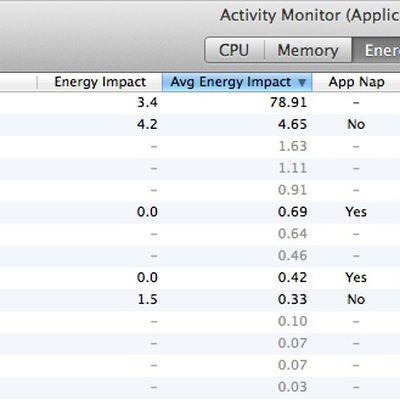Click App Nap No in the 4.65 row

pyautogui.click(x=356, y=124)
